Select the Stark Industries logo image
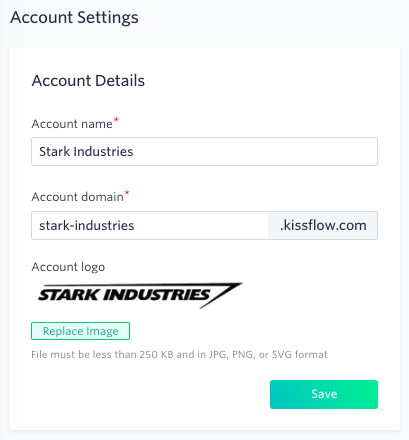409x440 pixels. 140,295
